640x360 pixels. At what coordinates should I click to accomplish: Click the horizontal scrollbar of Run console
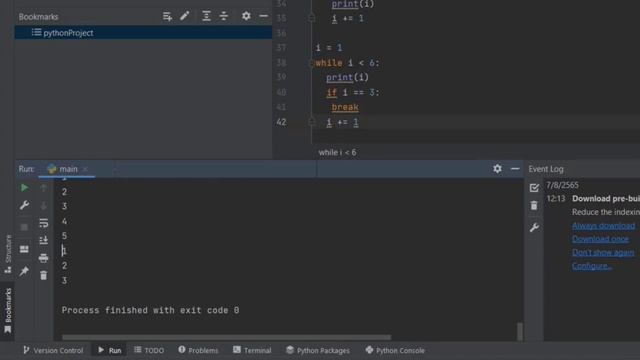pyautogui.click(x=227, y=337)
